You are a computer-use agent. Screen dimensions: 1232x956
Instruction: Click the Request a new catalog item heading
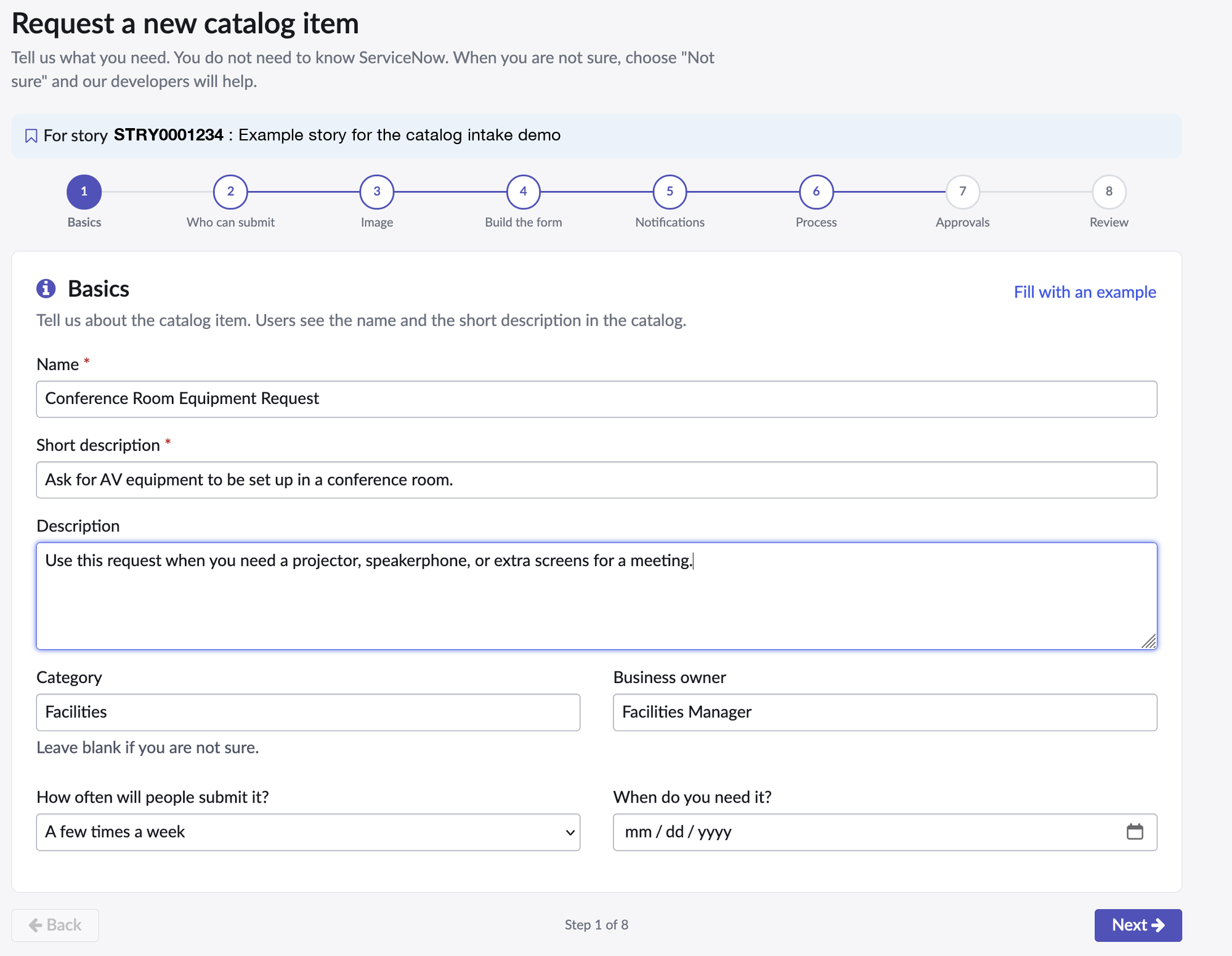(185, 23)
